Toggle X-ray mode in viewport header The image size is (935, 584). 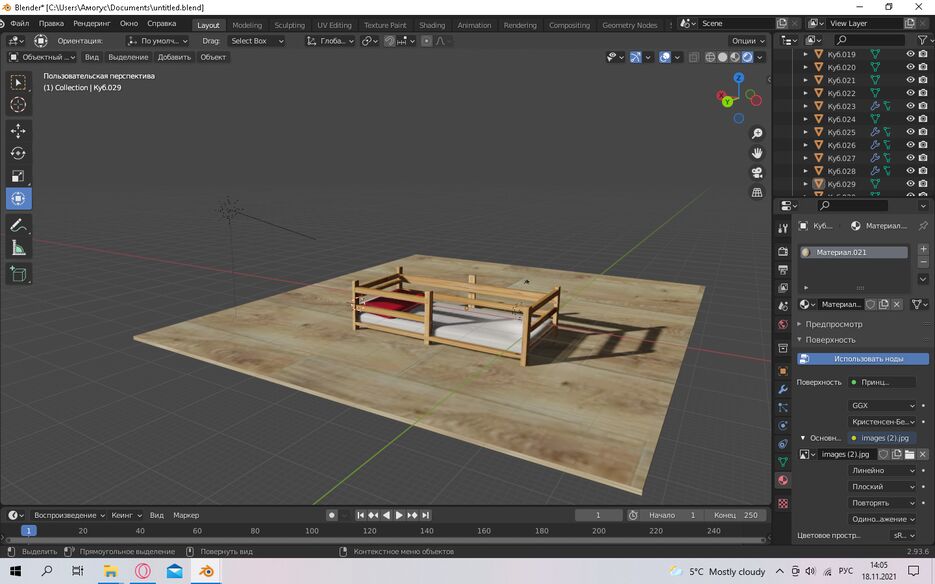[693, 57]
